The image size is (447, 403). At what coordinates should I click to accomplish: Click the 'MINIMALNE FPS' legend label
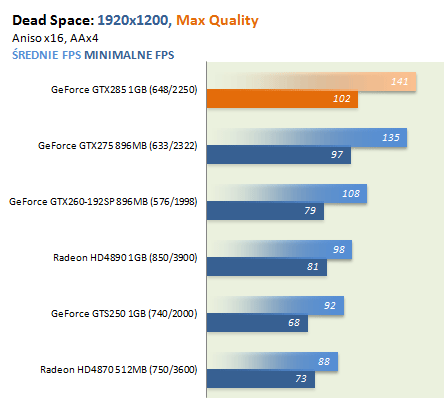[129, 55]
